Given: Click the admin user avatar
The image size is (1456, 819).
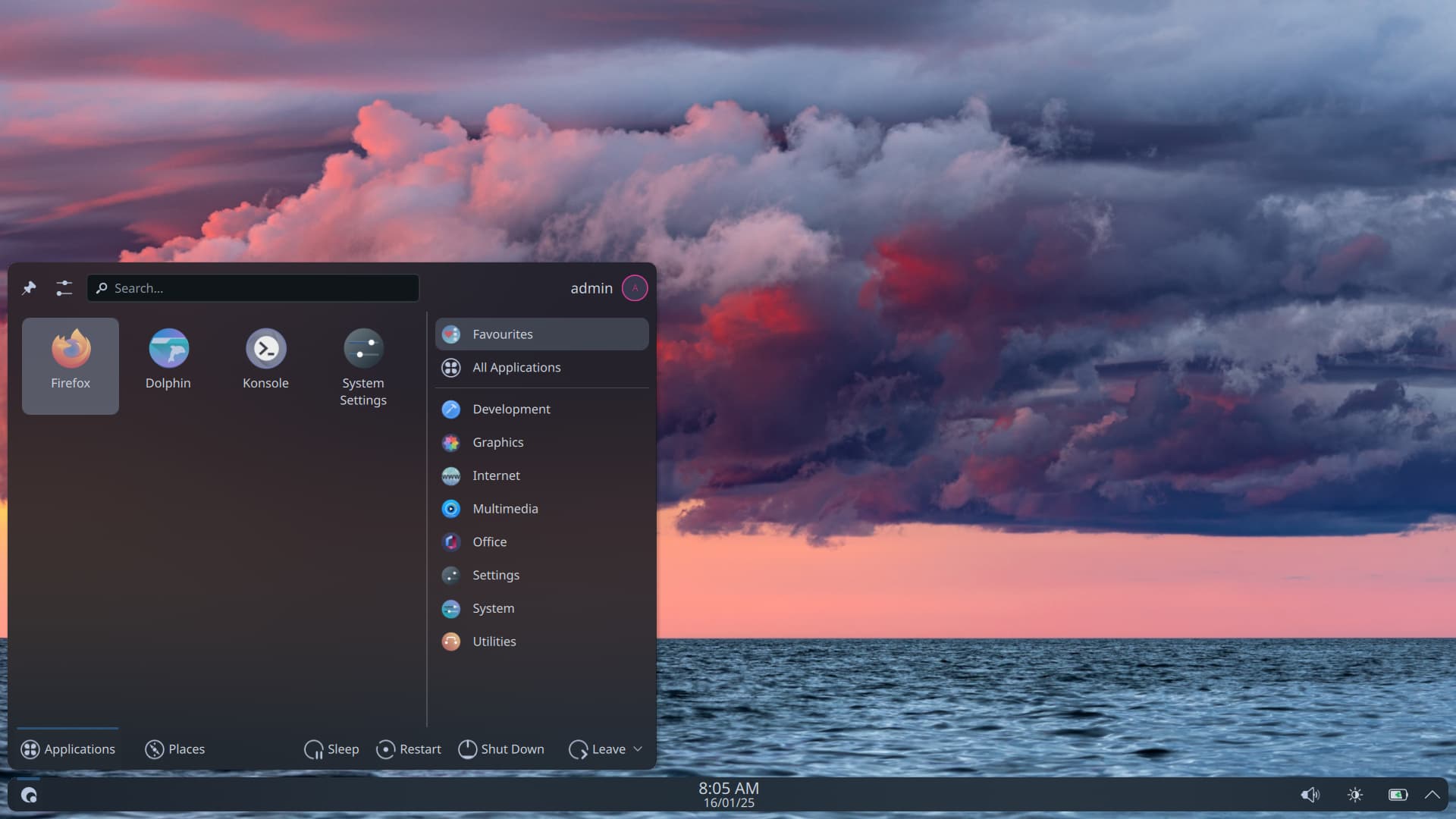Looking at the screenshot, I should 635,288.
